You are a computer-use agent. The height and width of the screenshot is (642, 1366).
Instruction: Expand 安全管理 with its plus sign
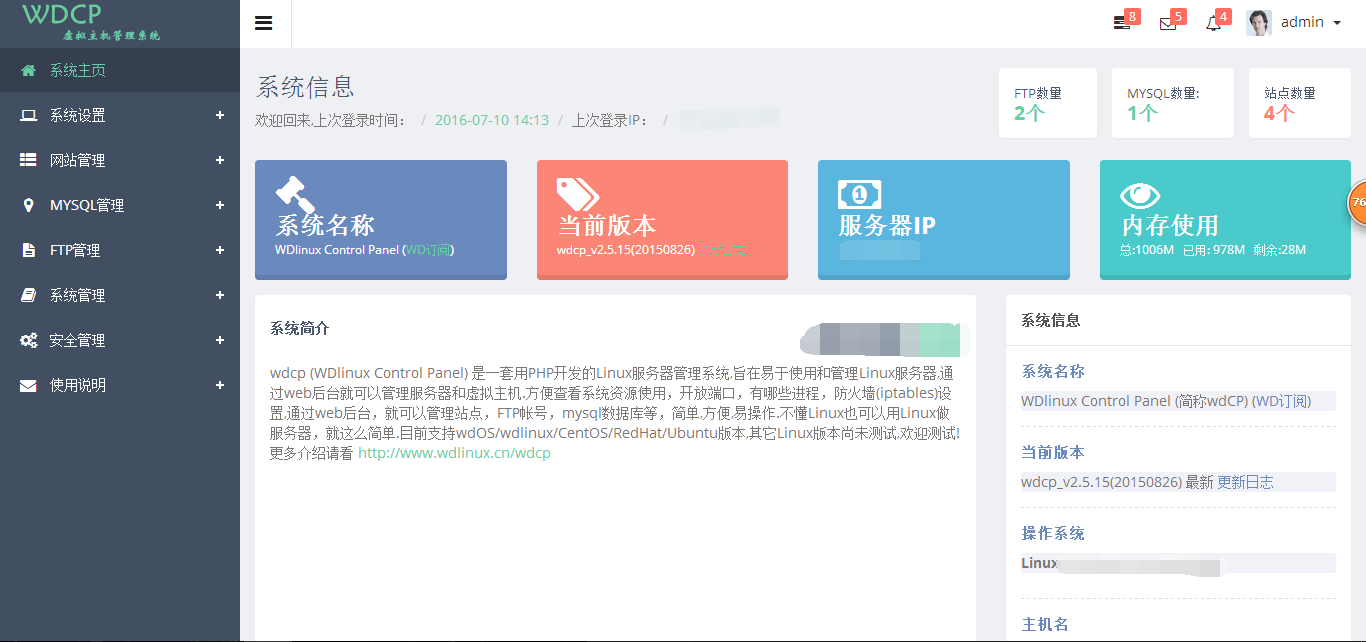pos(220,340)
